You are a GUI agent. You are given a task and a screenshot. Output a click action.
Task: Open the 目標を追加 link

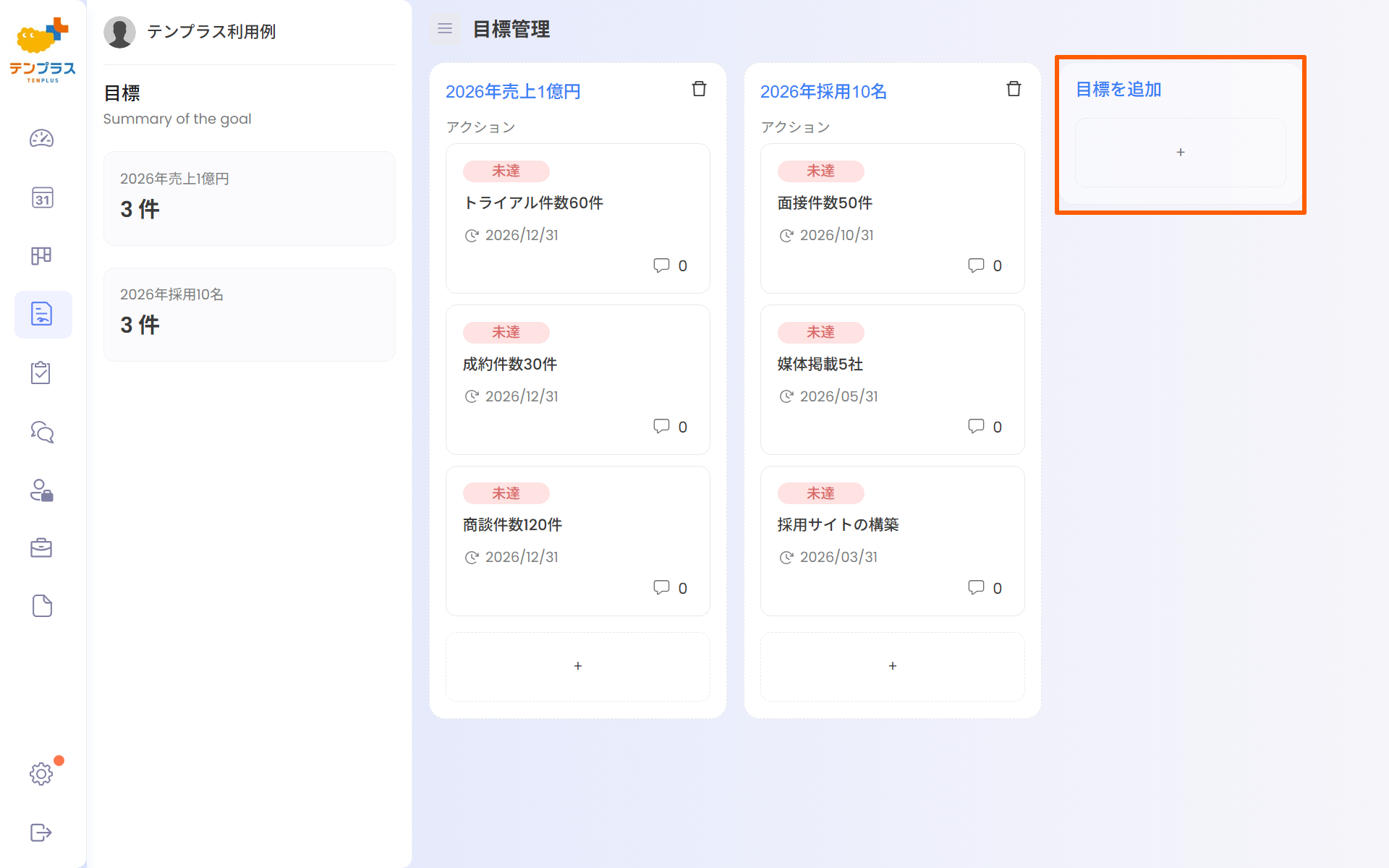1118,90
